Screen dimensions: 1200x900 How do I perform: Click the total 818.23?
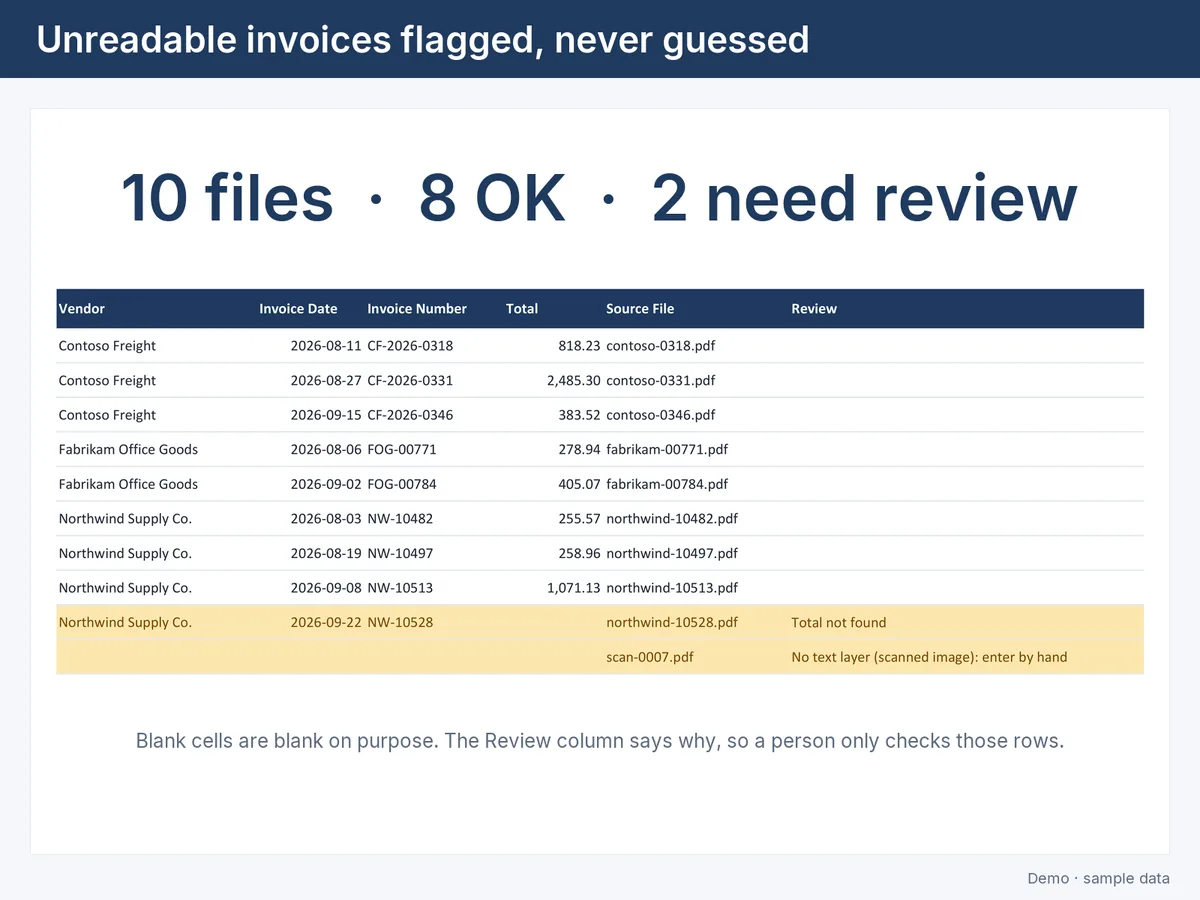[x=579, y=346]
